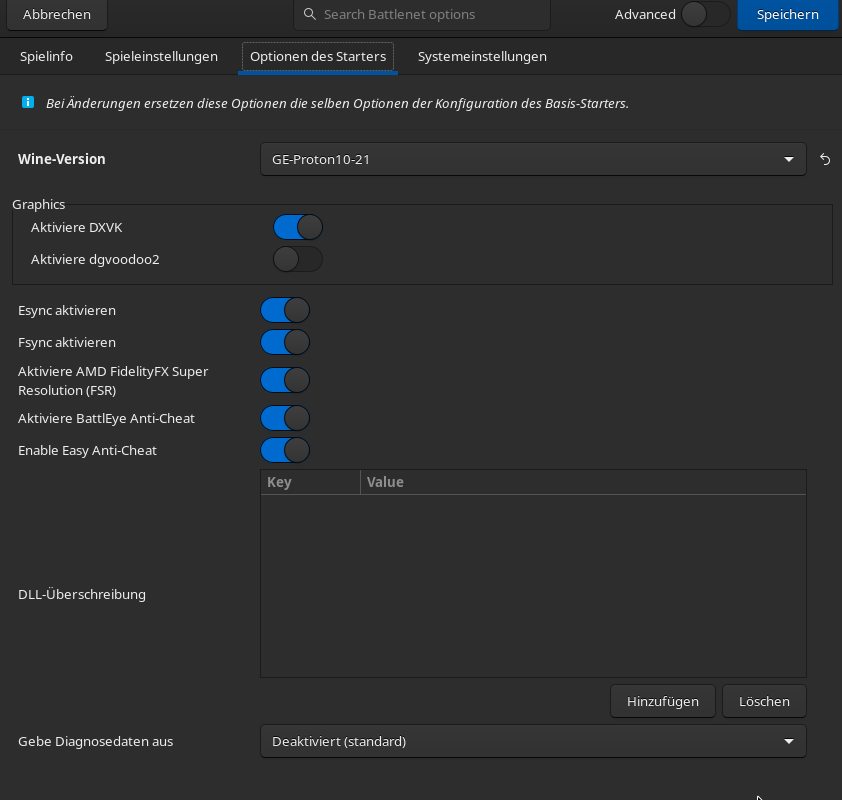Click the blue info icon in the notice bar
Screen dimensions: 842x800
pos(28,102)
